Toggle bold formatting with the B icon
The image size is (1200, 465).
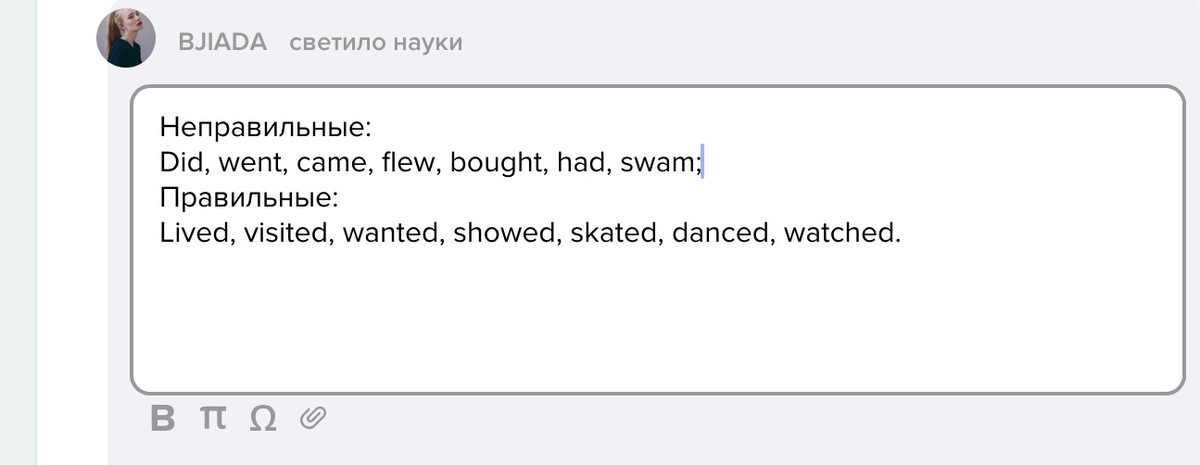[x=163, y=418]
